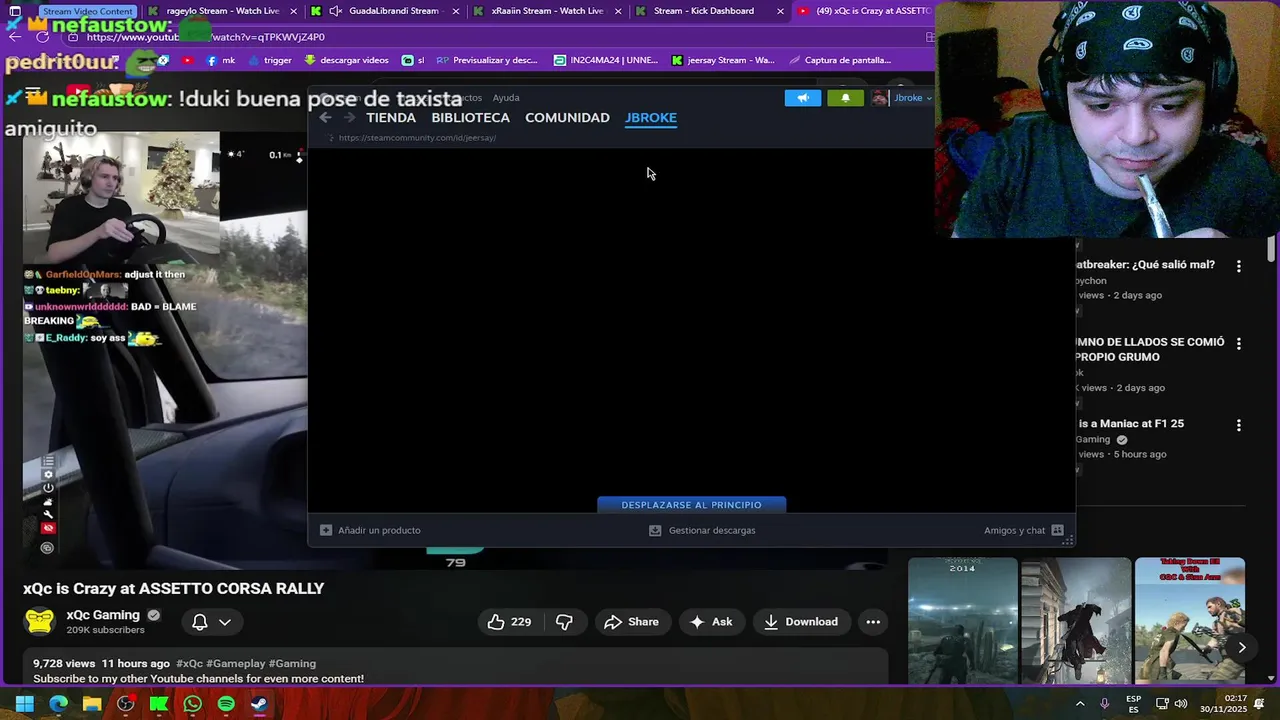The image size is (1280, 720).
Task: Open the BIBLIOTECA tab in Steam
Action: click(x=470, y=118)
